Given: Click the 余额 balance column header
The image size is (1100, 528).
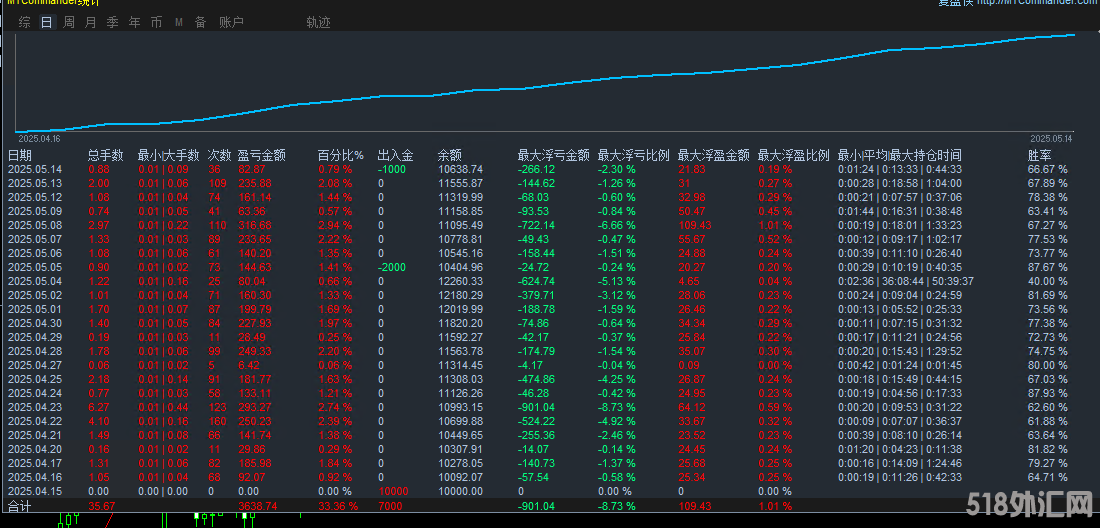Looking at the screenshot, I should pos(450,156).
